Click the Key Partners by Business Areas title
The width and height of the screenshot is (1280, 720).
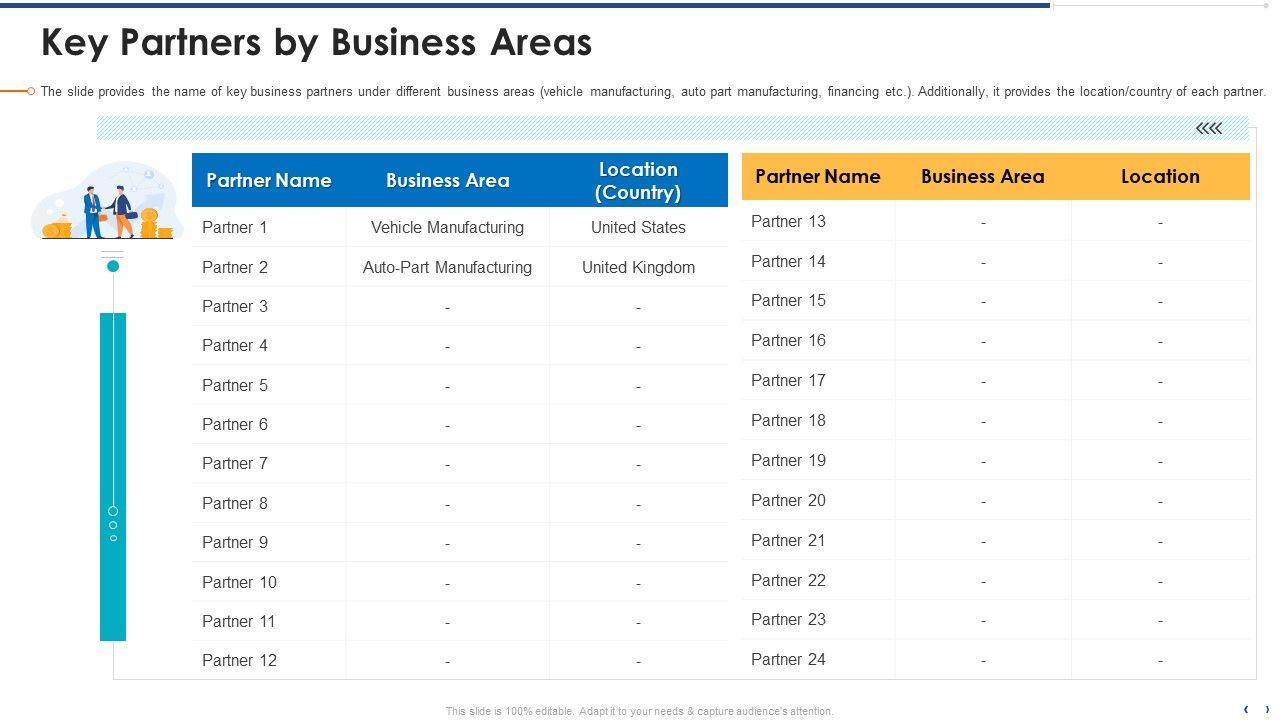[x=316, y=43]
